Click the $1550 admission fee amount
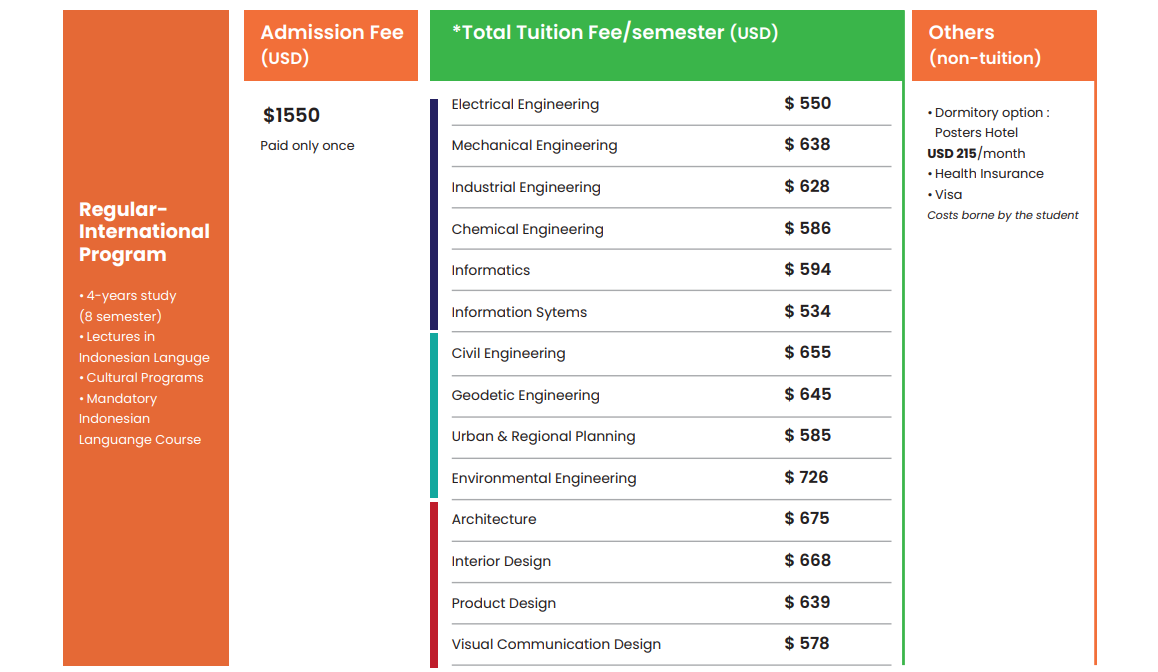Image resolution: width=1158 pixels, height=672 pixels. click(291, 115)
